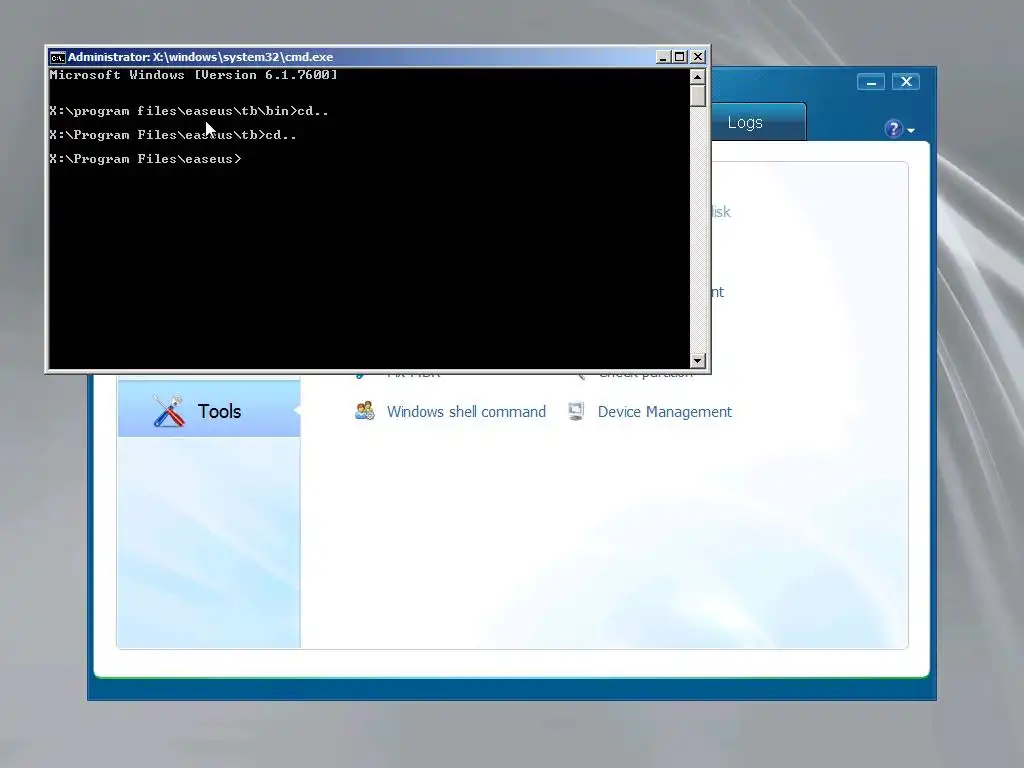Screen dimensions: 1024x768
Task: Open Windows shell command link
Action: (x=466, y=412)
